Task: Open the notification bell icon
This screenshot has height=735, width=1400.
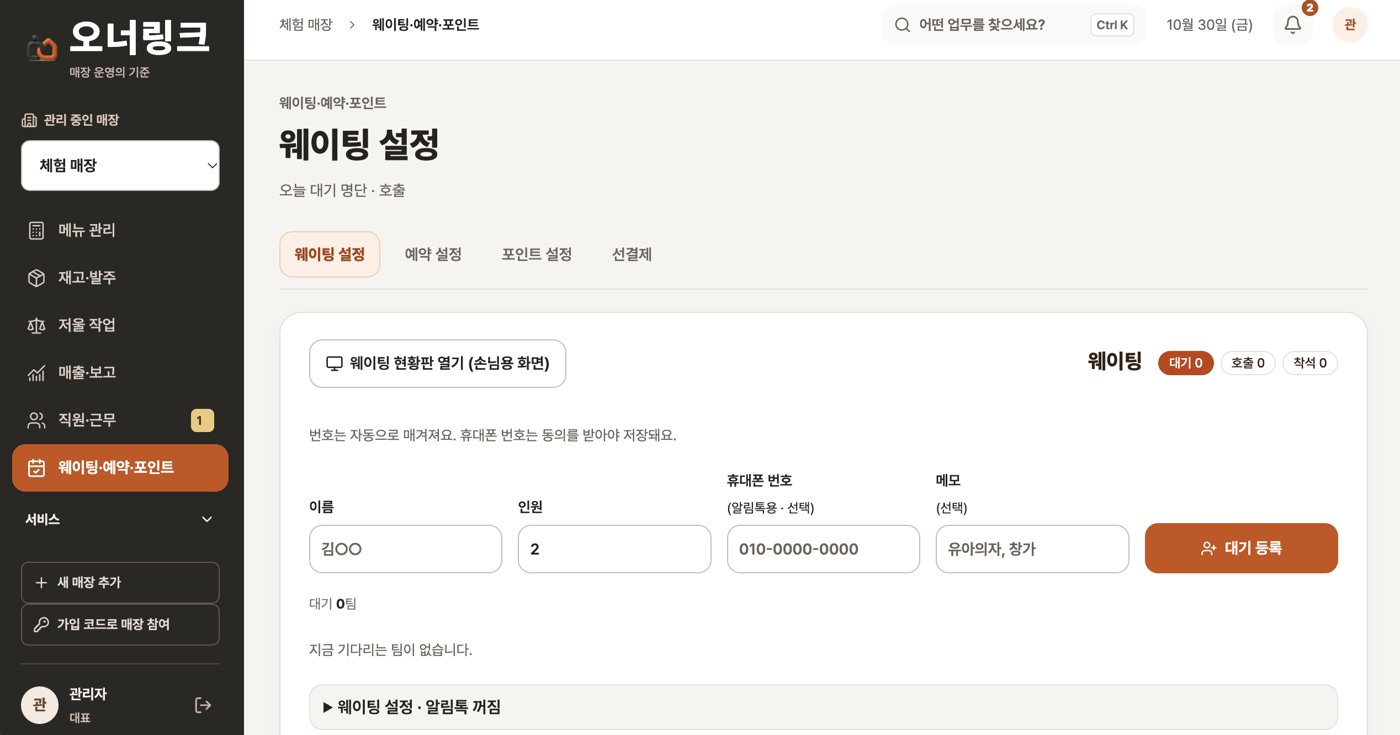Action: [x=1293, y=25]
